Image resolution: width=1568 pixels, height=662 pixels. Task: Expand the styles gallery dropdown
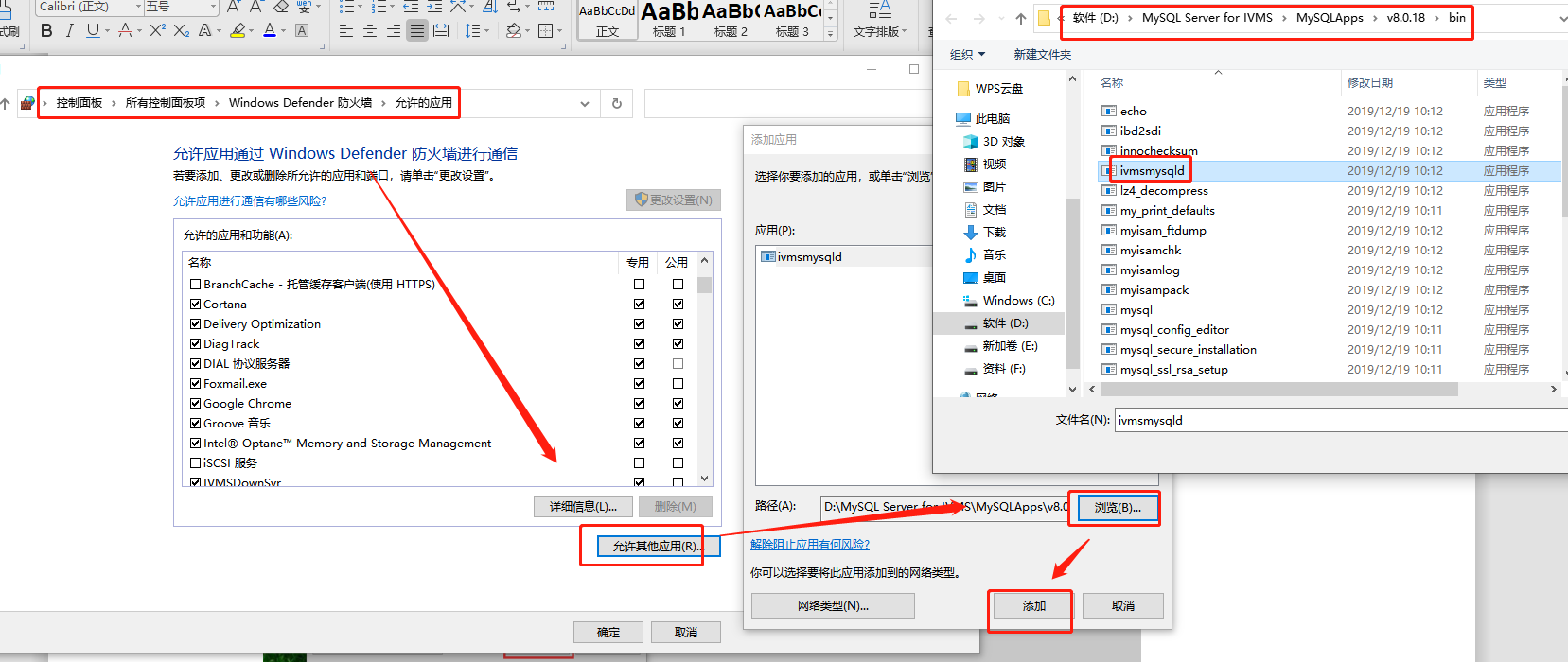point(831,34)
